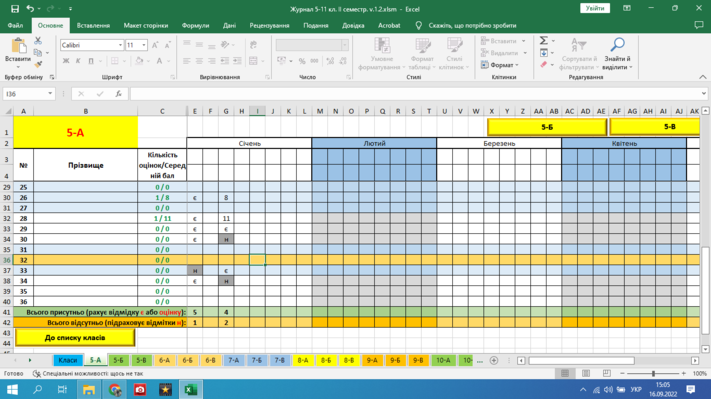This screenshot has height=399, width=711.
Task: Open Format as Table (Формат таблиці)
Action: (x=422, y=54)
